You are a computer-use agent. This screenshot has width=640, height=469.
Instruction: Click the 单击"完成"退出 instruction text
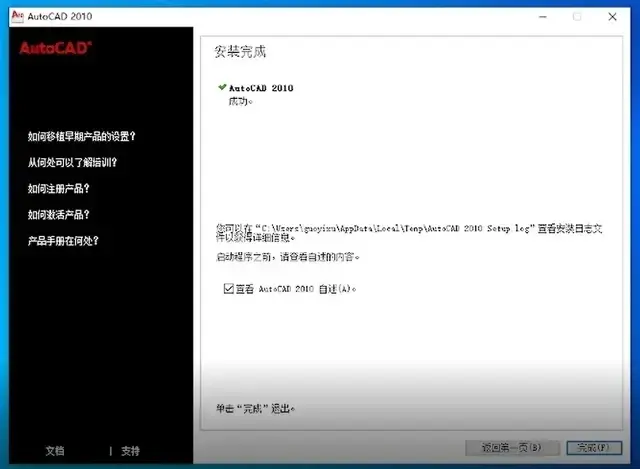[x=255, y=408]
